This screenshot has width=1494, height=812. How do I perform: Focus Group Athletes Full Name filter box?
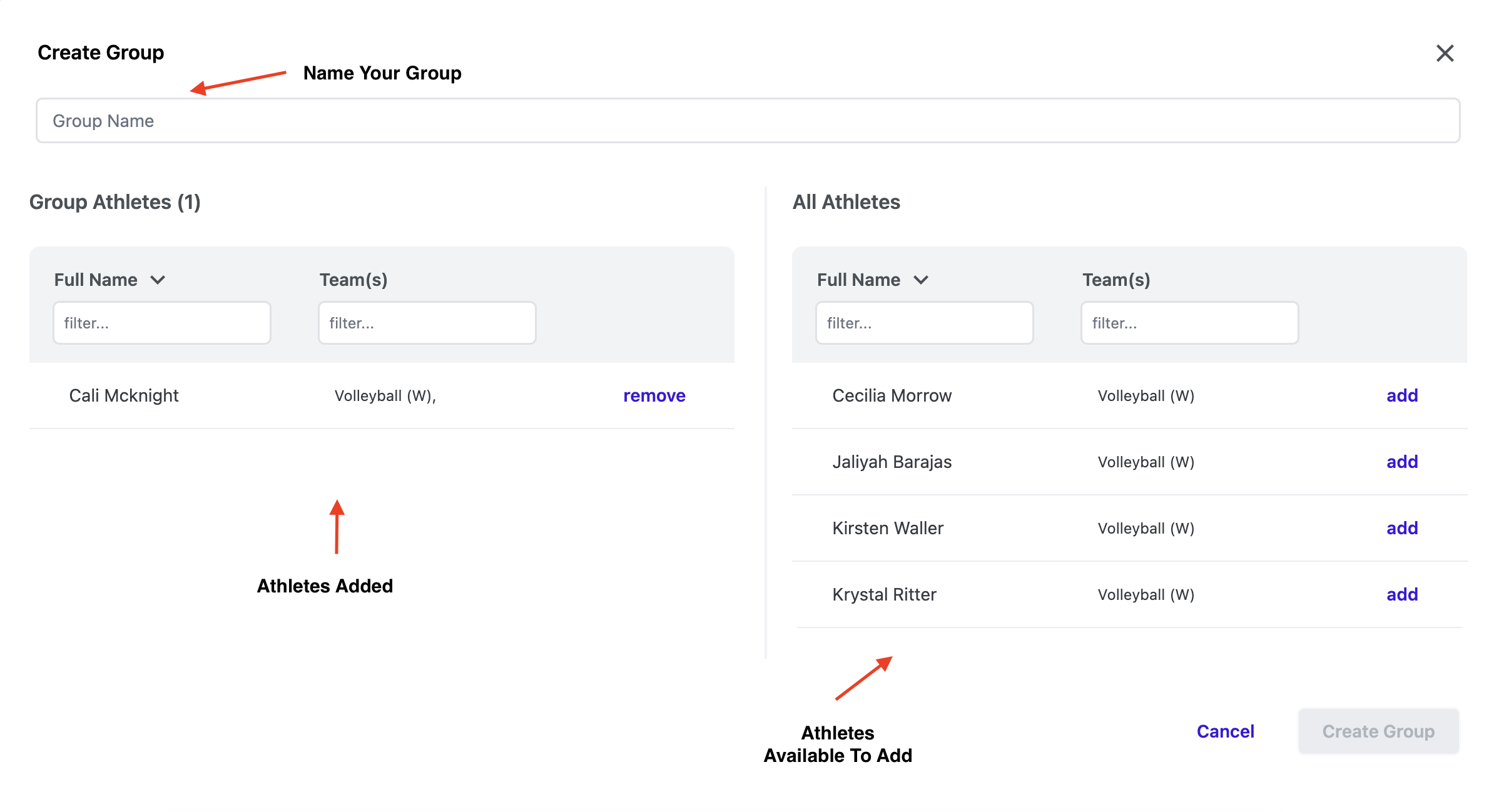coord(162,323)
